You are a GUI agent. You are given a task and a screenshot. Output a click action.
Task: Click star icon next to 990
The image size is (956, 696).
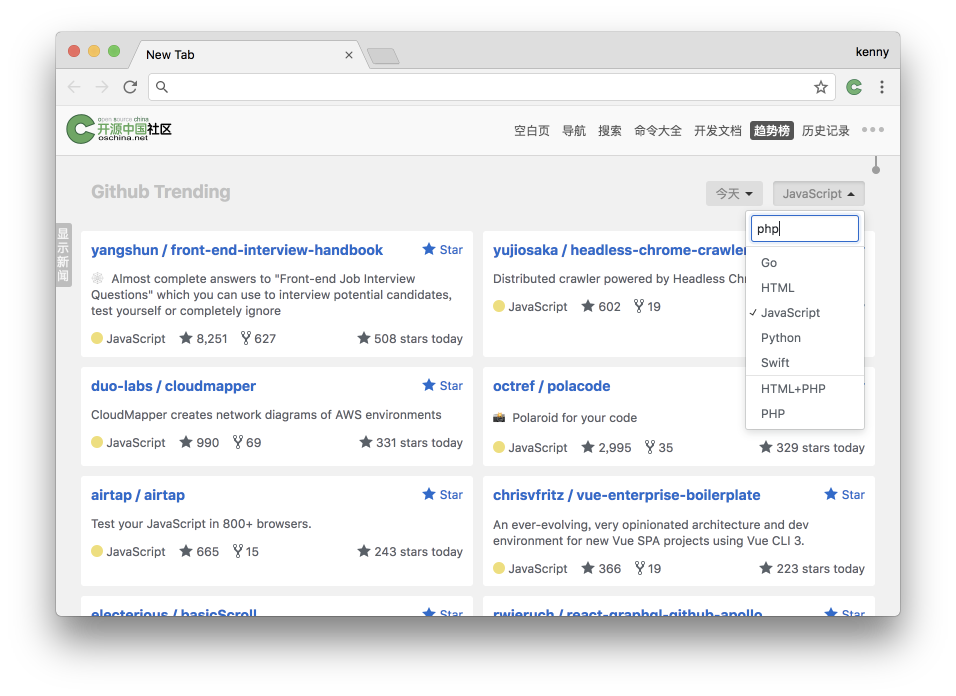pyautogui.click(x=186, y=442)
